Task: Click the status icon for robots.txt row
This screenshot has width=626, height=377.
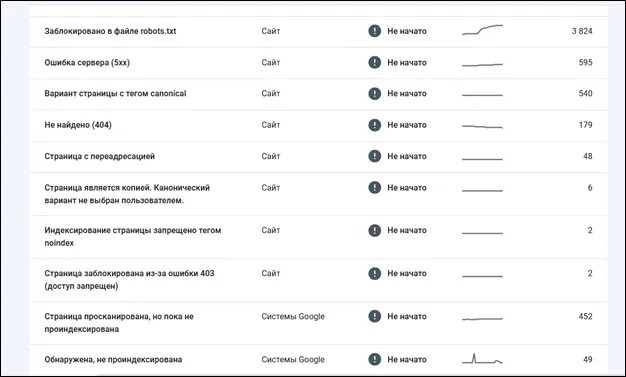Action: 374,31
